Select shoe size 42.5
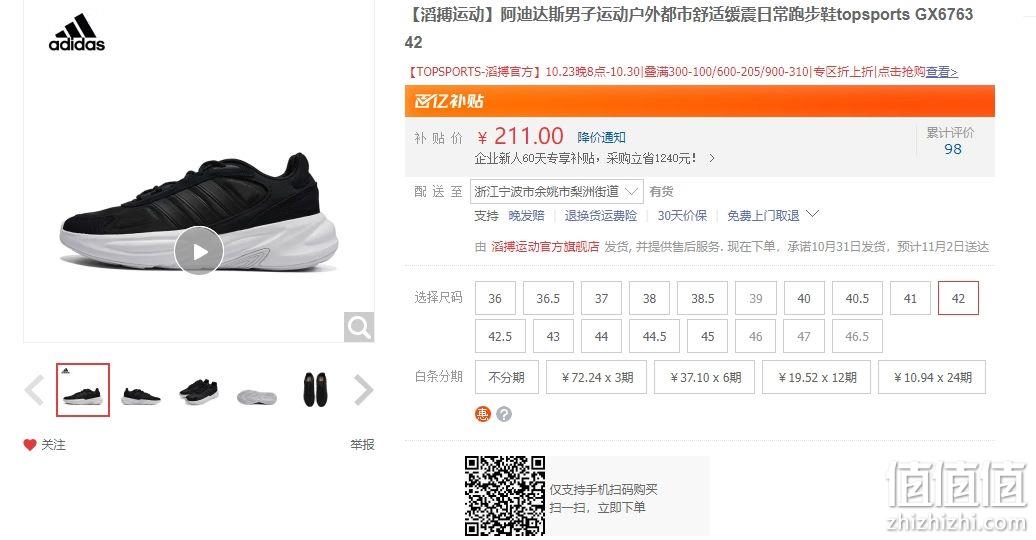Image resolution: width=1036 pixels, height=540 pixels. pos(500,336)
